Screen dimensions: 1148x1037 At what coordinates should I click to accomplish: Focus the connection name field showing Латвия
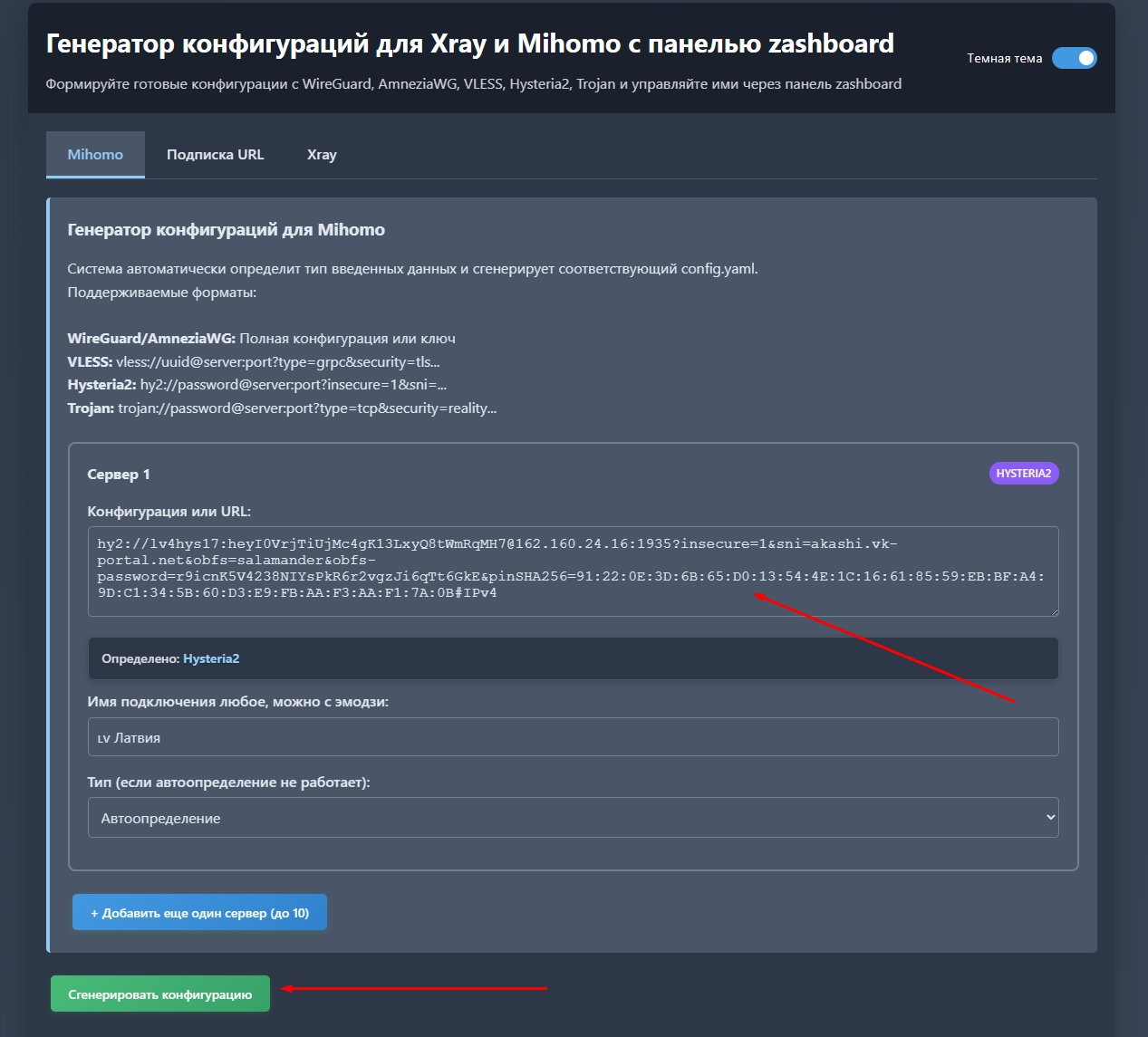point(572,736)
